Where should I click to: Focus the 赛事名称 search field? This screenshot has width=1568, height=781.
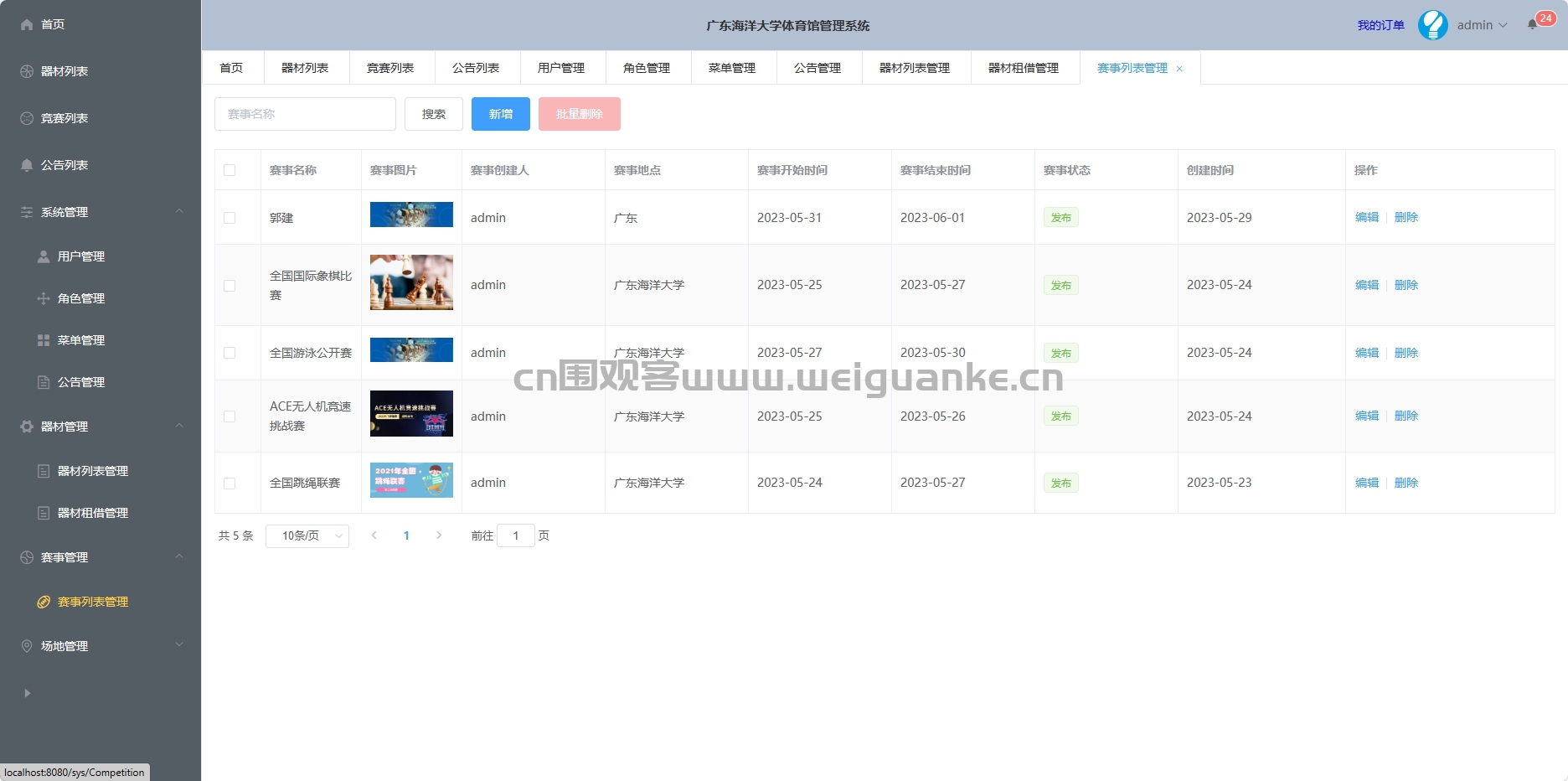305,114
